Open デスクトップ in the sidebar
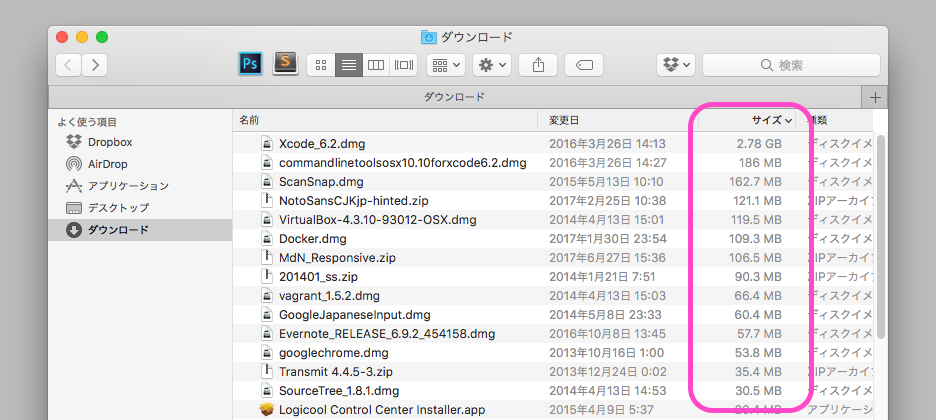 click(140, 208)
